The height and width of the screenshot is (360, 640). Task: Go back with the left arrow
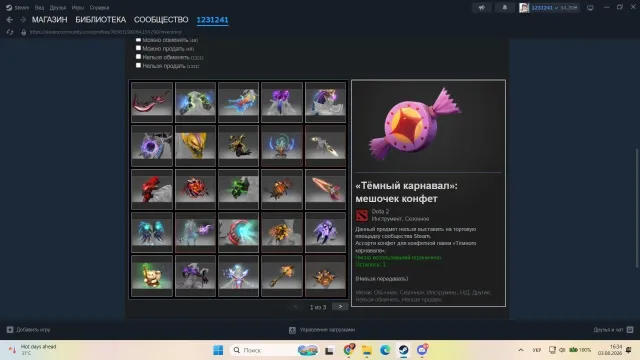[9, 20]
